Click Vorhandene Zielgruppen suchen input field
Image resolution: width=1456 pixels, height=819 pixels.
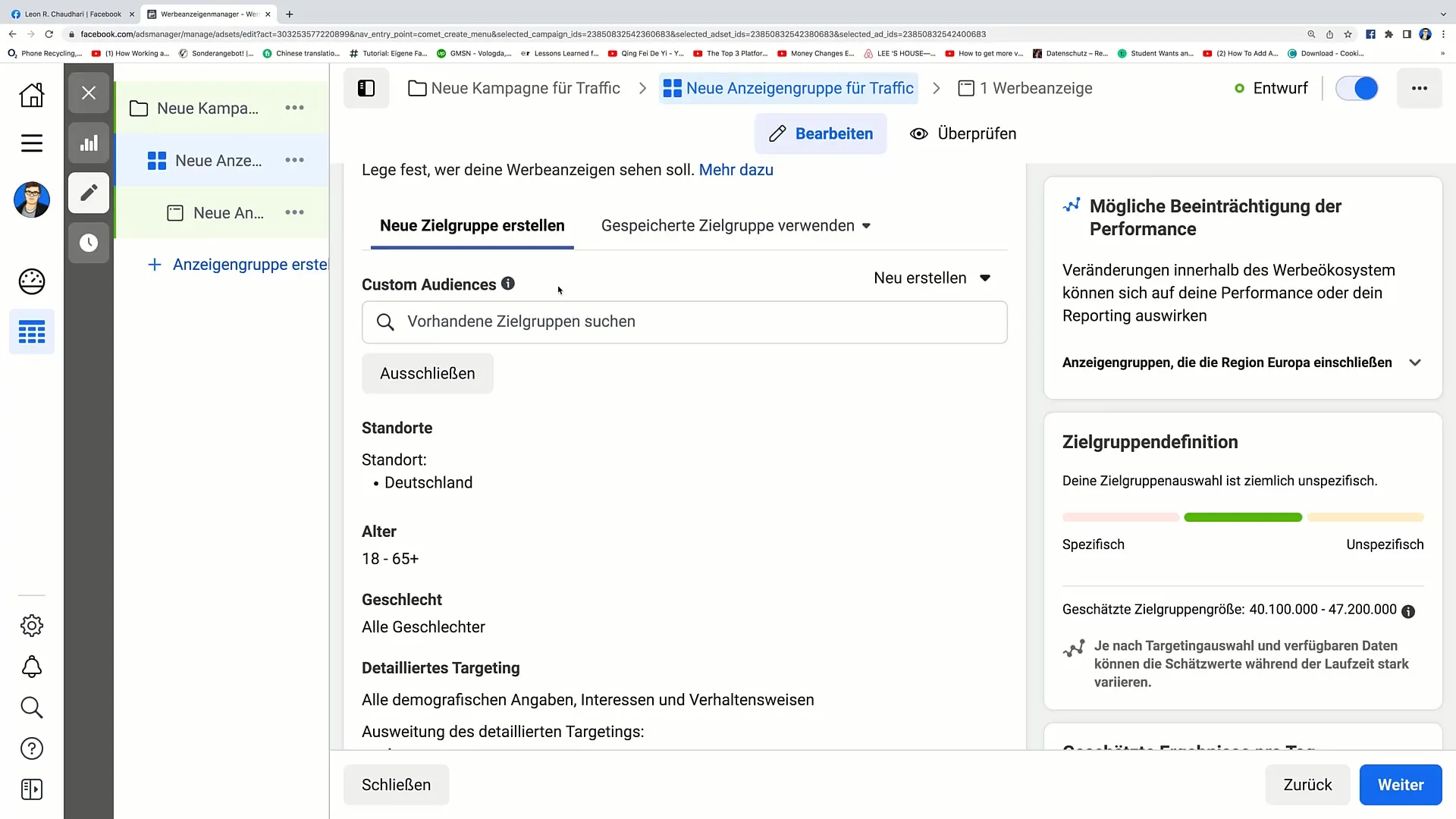684,321
